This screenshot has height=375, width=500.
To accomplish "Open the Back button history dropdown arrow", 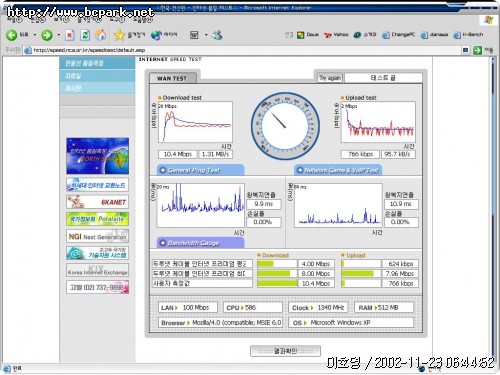I will point(35,35).
